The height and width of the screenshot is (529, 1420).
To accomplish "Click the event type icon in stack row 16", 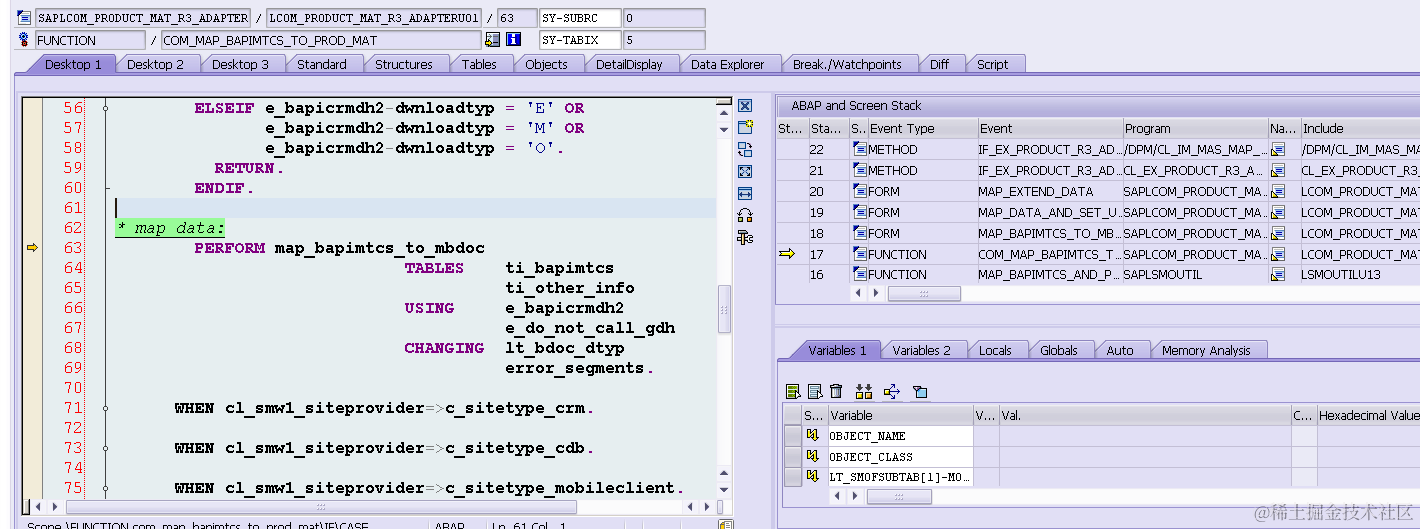I will (x=859, y=274).
